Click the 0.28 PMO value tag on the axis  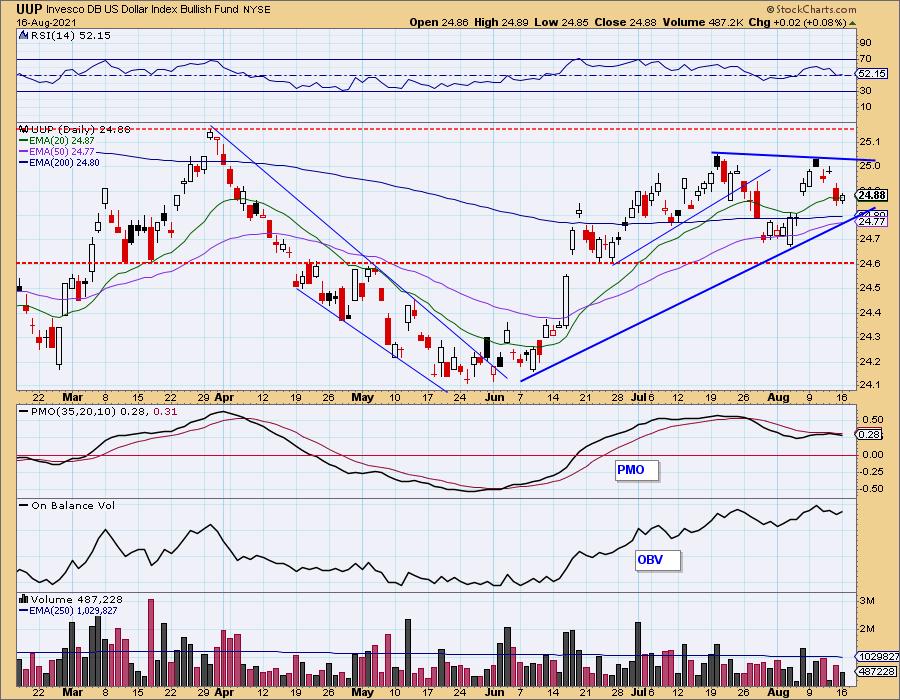pyautogui.click(x=871, y=434)
